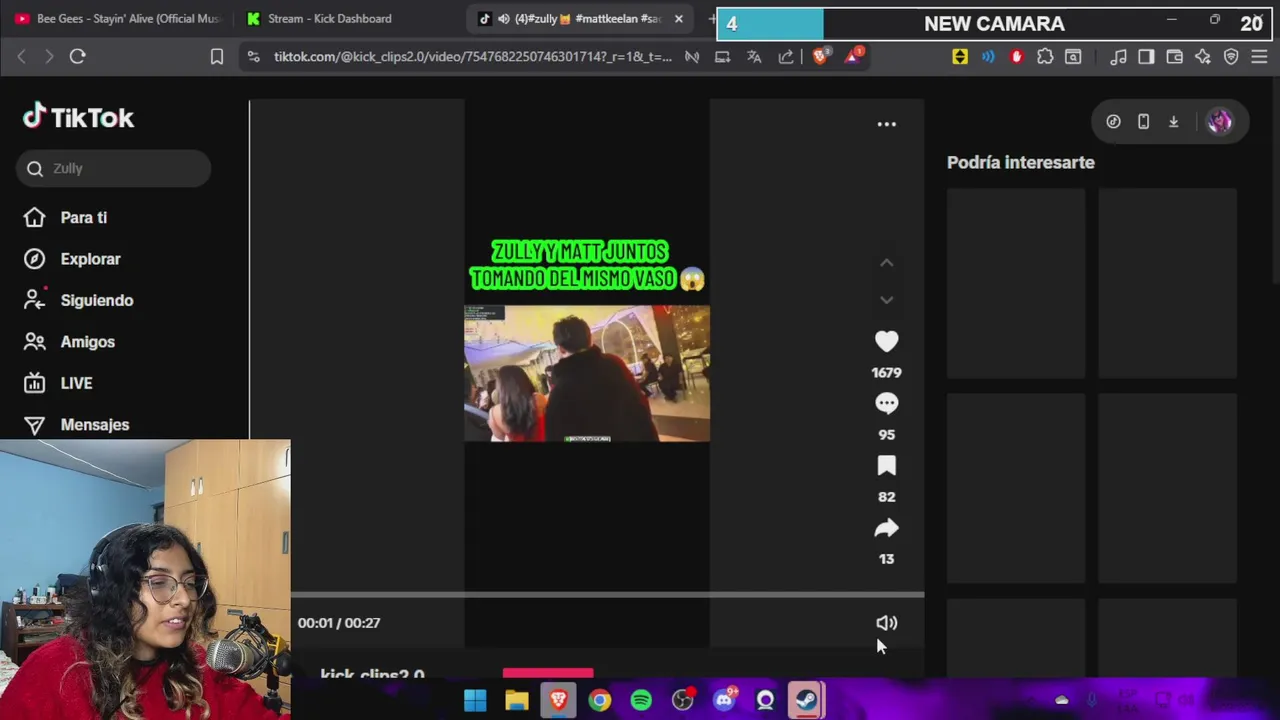Click the red stop-hand extension icon
1280x720 pixels.
tap(1017, 57)
